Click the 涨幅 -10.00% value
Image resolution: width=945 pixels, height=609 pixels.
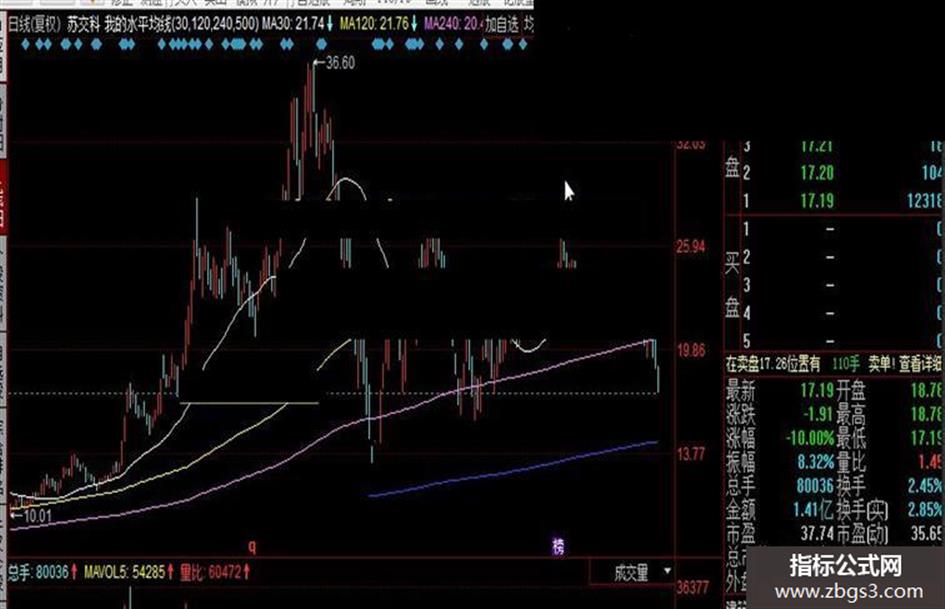810,438
